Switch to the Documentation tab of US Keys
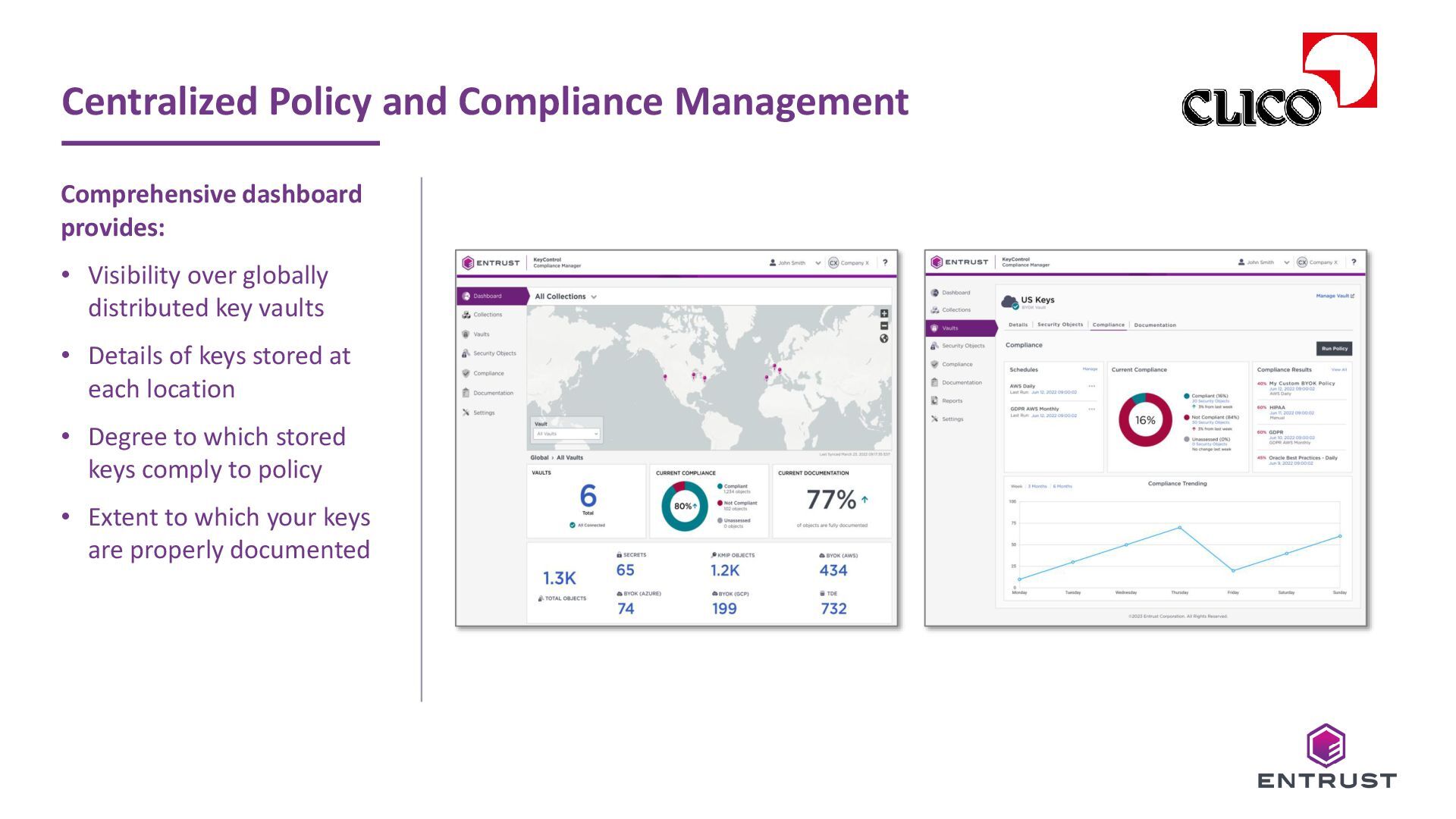The width and height of the screenshot is (1456, 819). tap(1155, 325)
